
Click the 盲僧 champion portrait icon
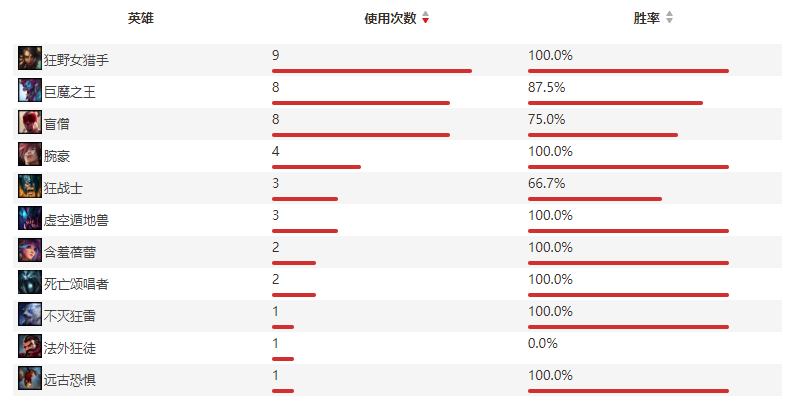[x=30, y=122]
